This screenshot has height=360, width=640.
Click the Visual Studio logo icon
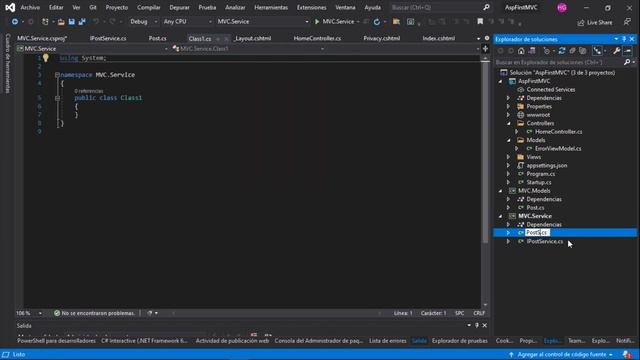pos(10,7)
